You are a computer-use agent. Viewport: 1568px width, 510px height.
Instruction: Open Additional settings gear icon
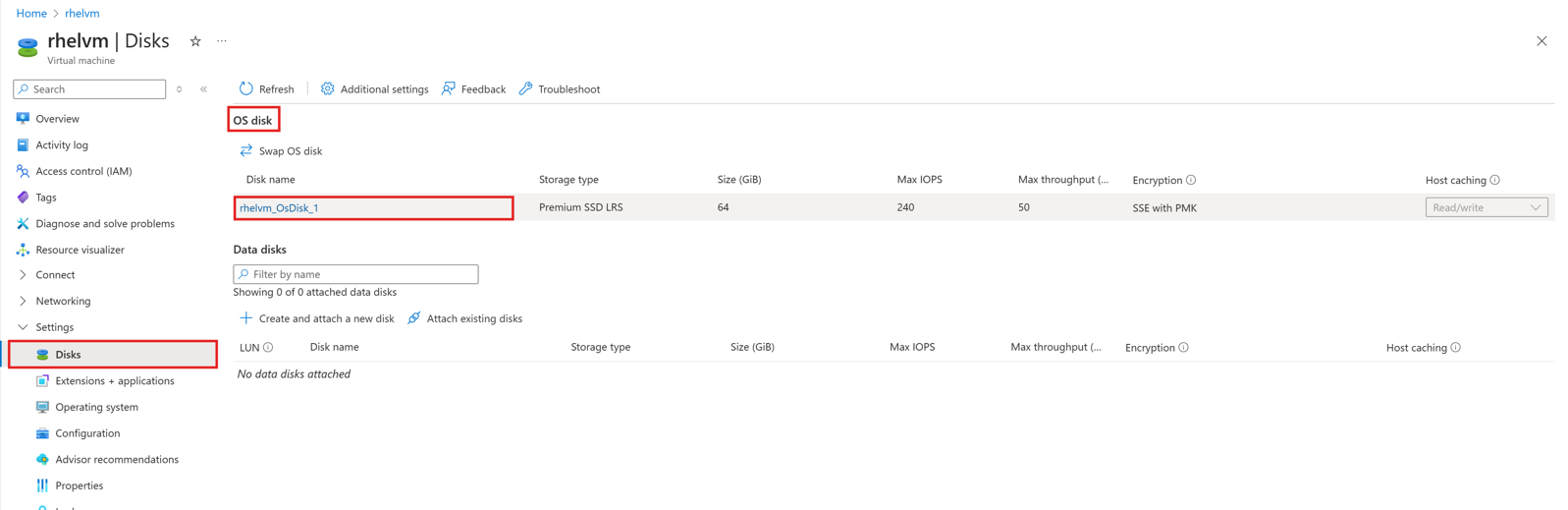(x=328, y=88)
